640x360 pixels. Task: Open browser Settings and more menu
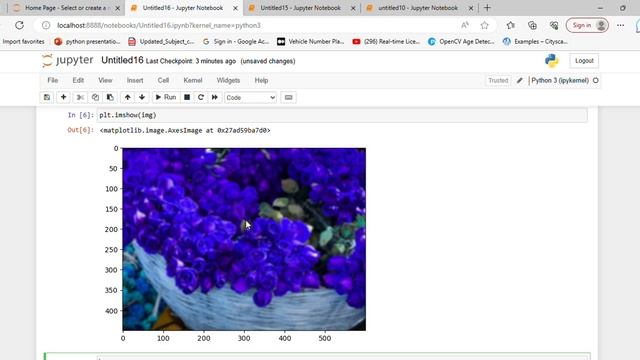click(x=620, y=25)
